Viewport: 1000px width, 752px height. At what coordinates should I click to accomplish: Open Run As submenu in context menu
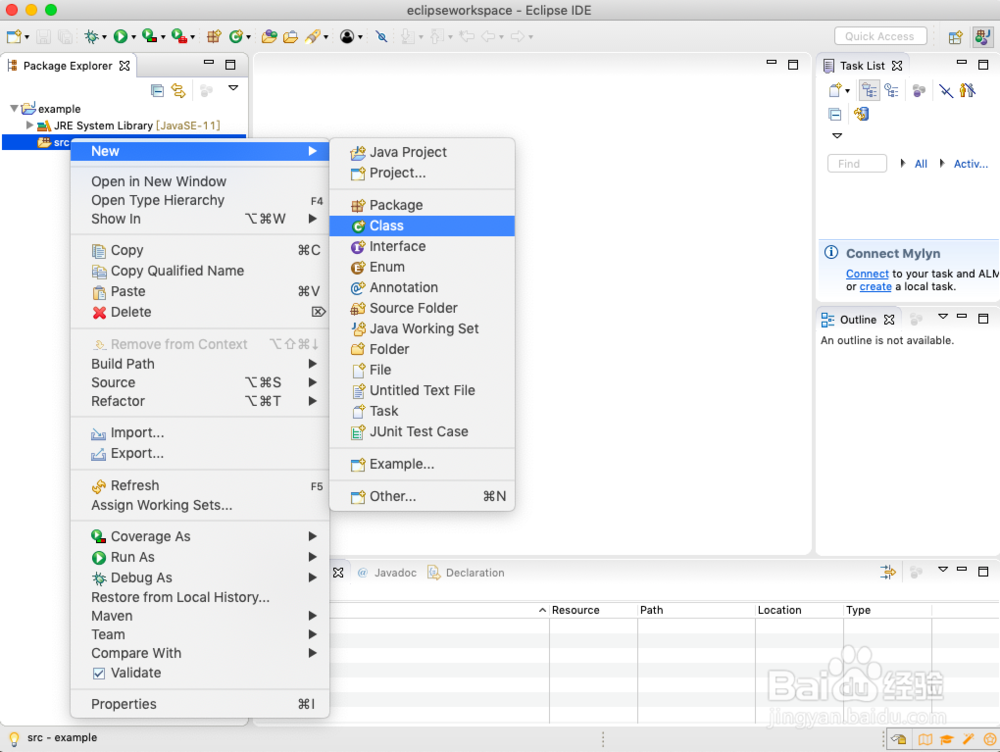(200, 557)
